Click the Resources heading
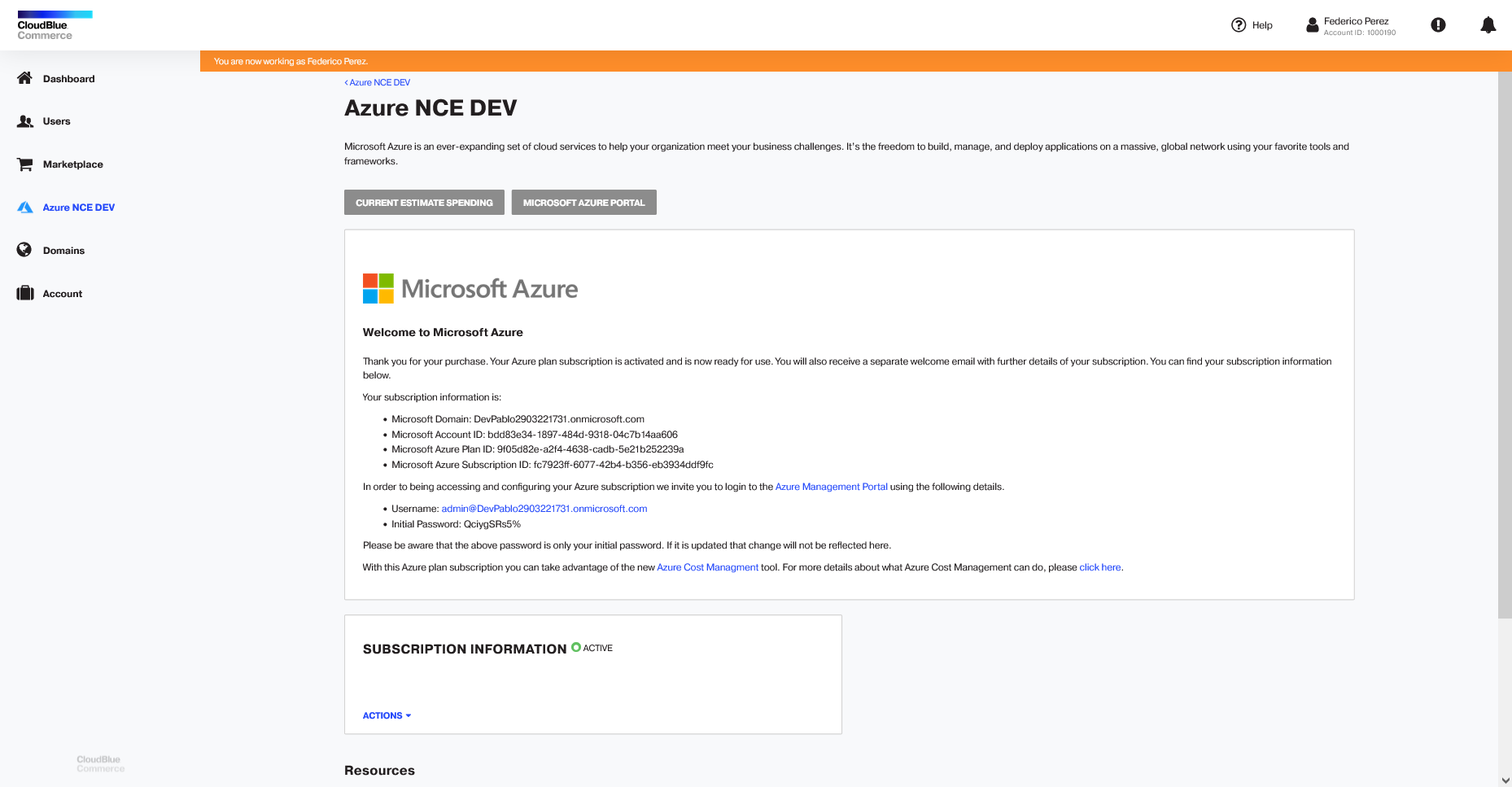This screenshot has height=787, width=1512. [x=379, y=770]
